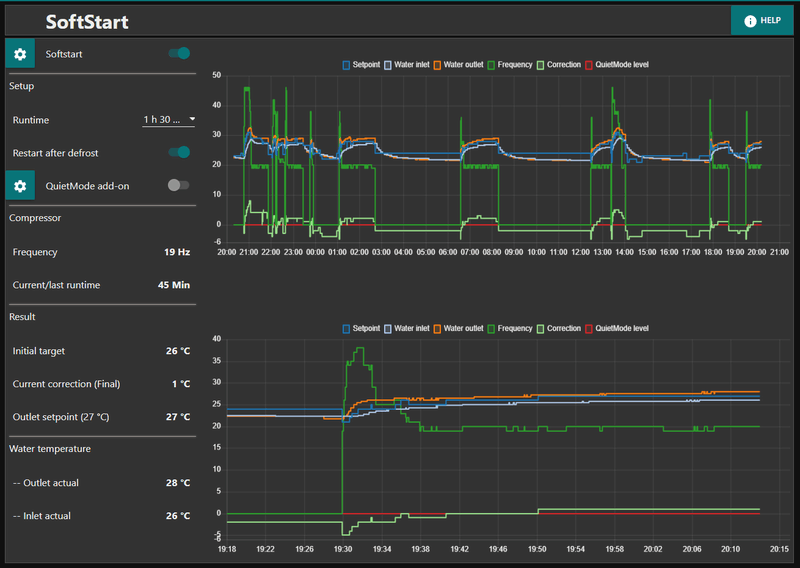Open QuietMode add-on gear settings icon
Image resolution: width=800 pixels, height=568 pixels.
click(x=20, y=186)
